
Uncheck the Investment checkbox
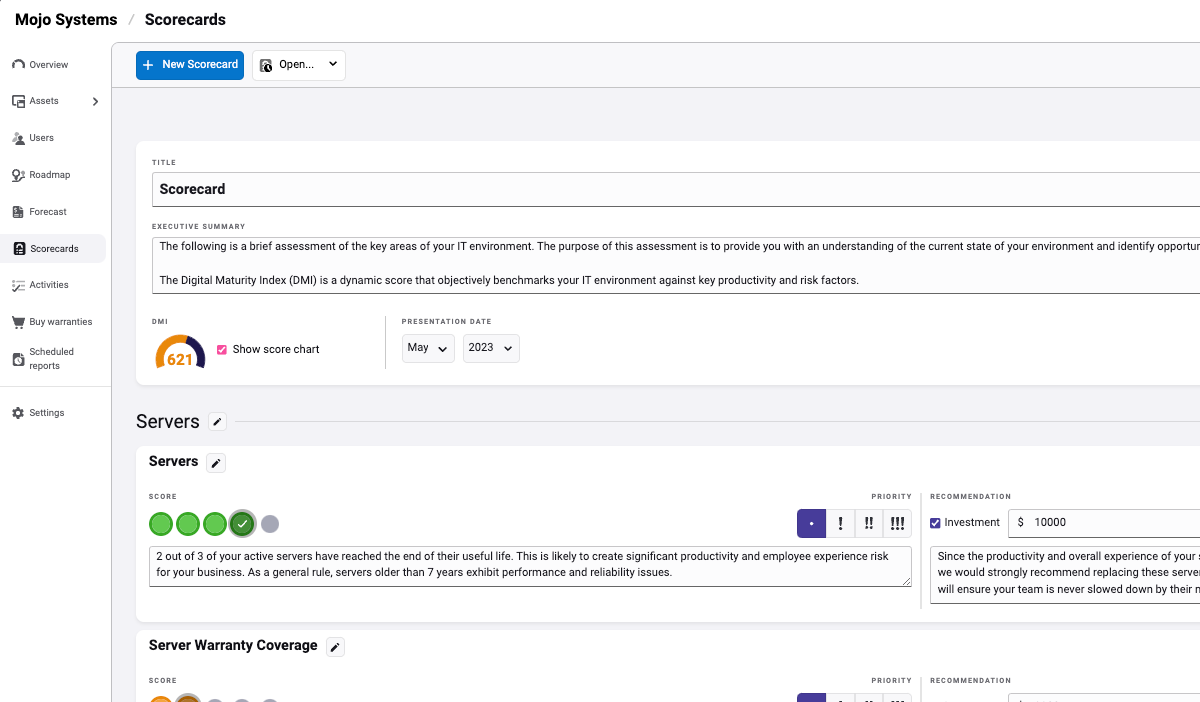tap(936, 522)
